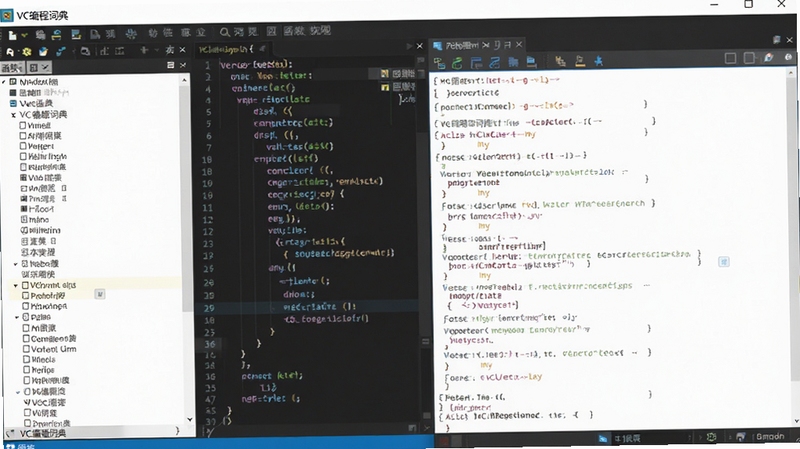Tick the Vatent Urm checkbox
Viewport: 800px width, 449px height.
pyautogui.click(x=27, y=349)
